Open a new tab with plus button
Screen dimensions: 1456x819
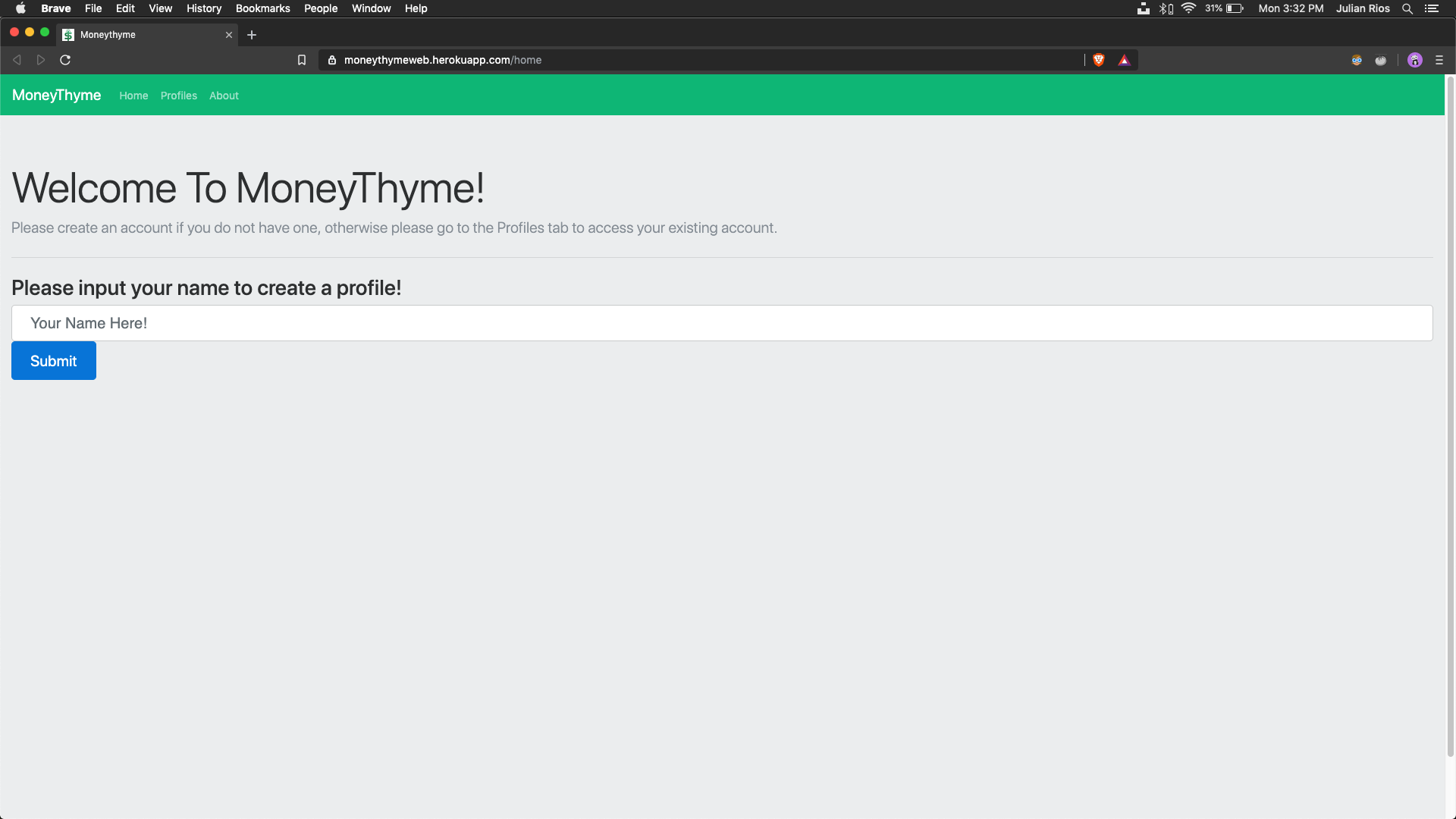click(252, 35)
